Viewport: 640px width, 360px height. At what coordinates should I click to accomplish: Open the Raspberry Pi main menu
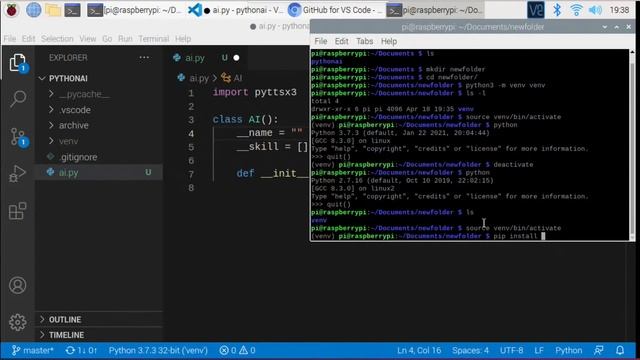click(11, 10)
